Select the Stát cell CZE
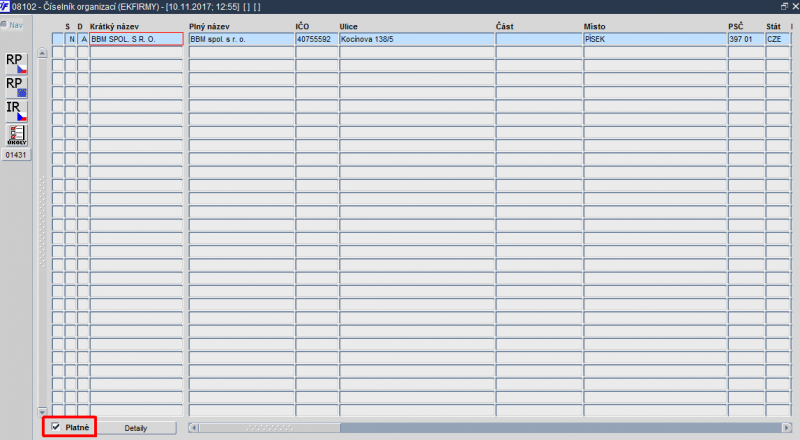Image resolution: width=800 pixels, height=440 pixels. 777,39
